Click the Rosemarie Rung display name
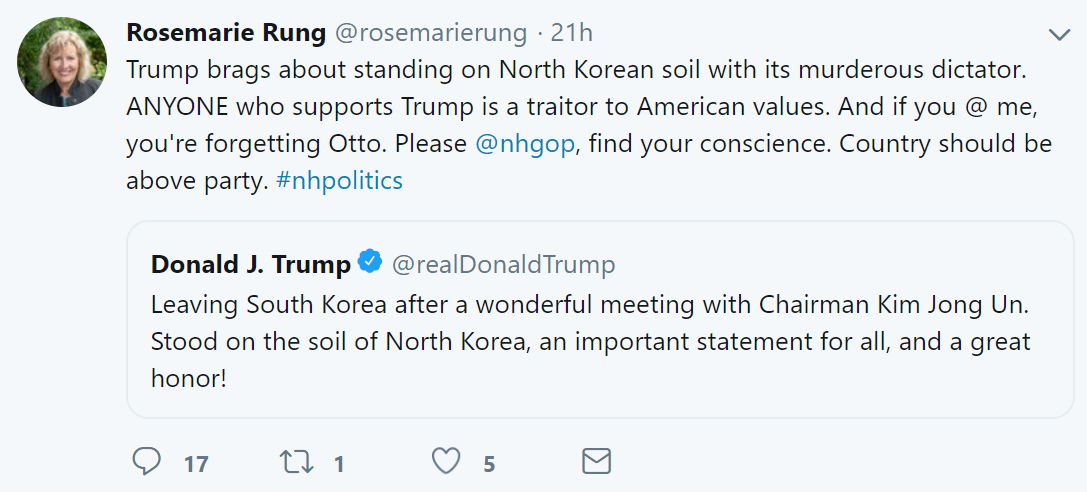 (x=226, y=33)
